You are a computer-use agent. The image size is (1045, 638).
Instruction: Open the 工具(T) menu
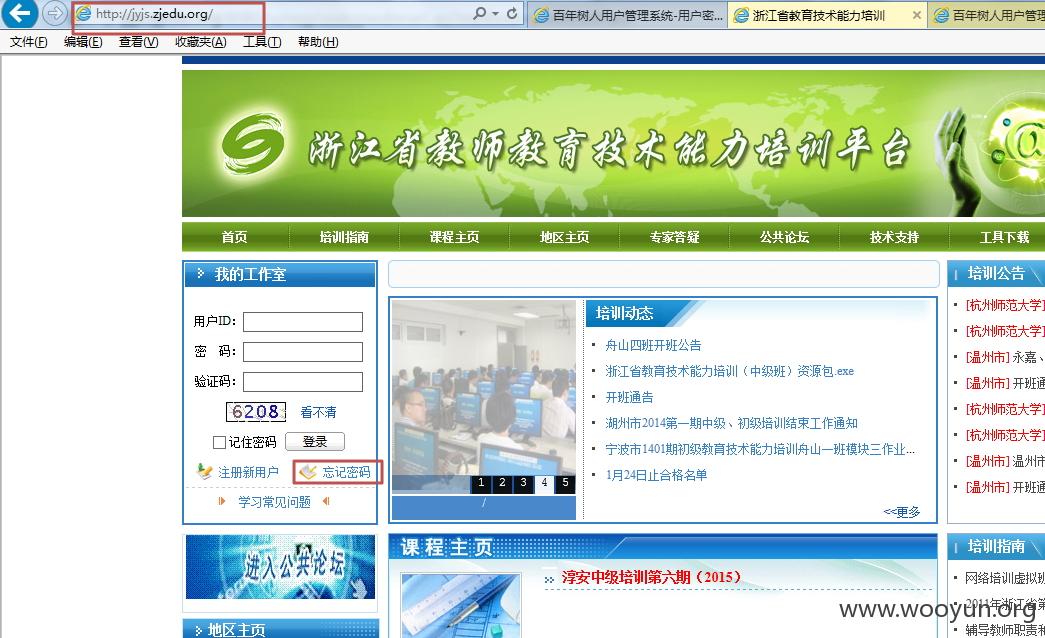tap(262, 42)
